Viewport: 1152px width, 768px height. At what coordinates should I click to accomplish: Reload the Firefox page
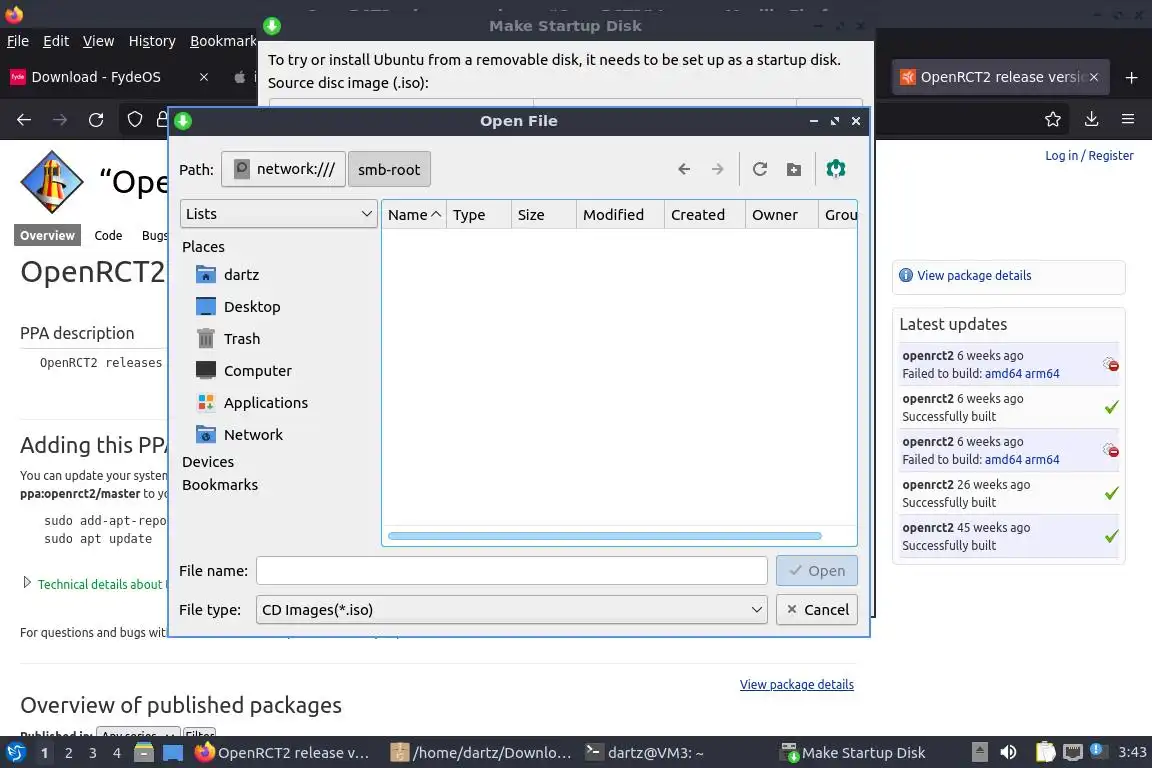click(x=96, y=119)
